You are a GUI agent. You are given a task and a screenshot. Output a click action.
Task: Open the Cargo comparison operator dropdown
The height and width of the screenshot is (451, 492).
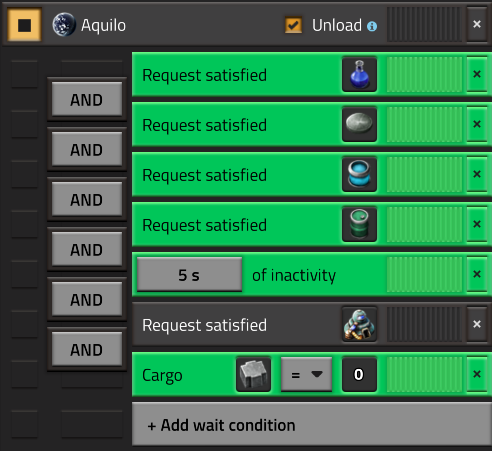(x=307, y=374)
